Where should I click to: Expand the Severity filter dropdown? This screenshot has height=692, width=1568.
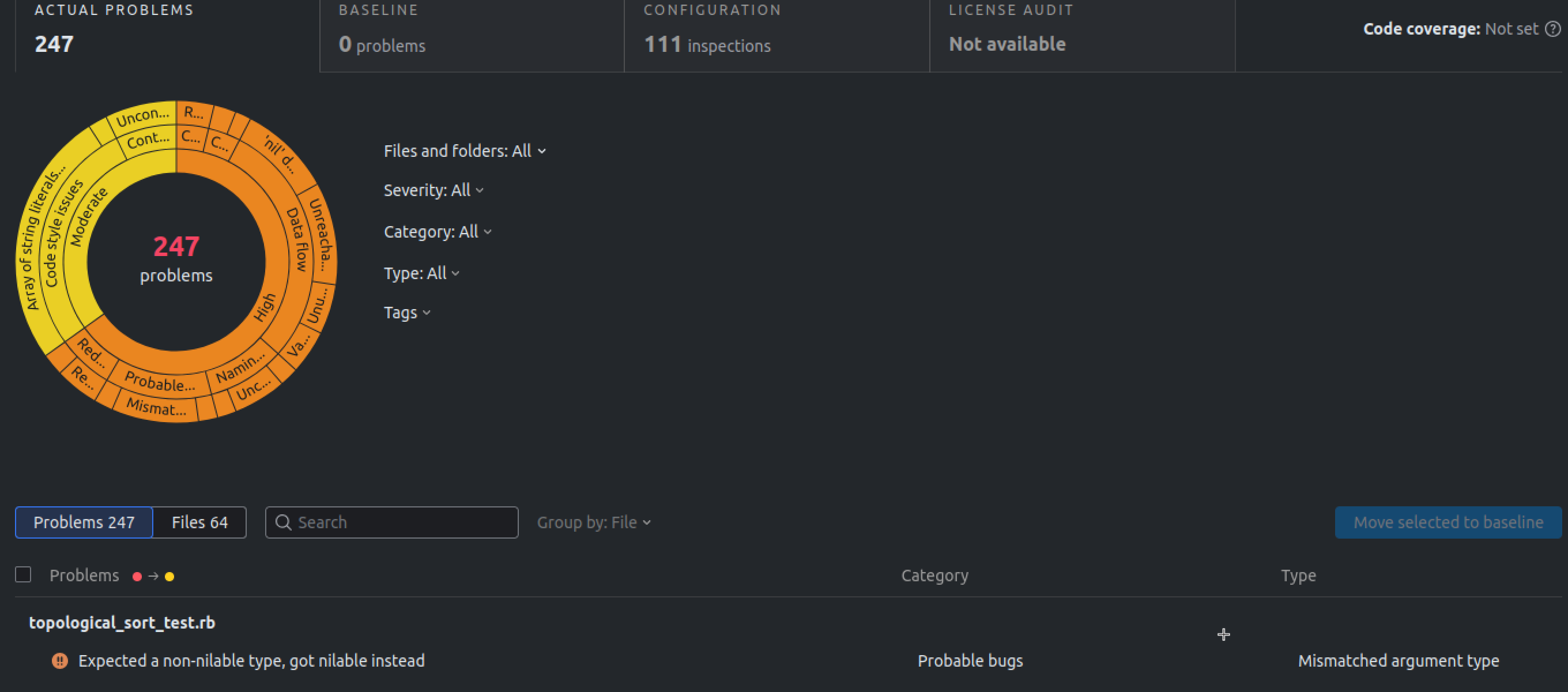pyautogui.click(x=434, y=191)
